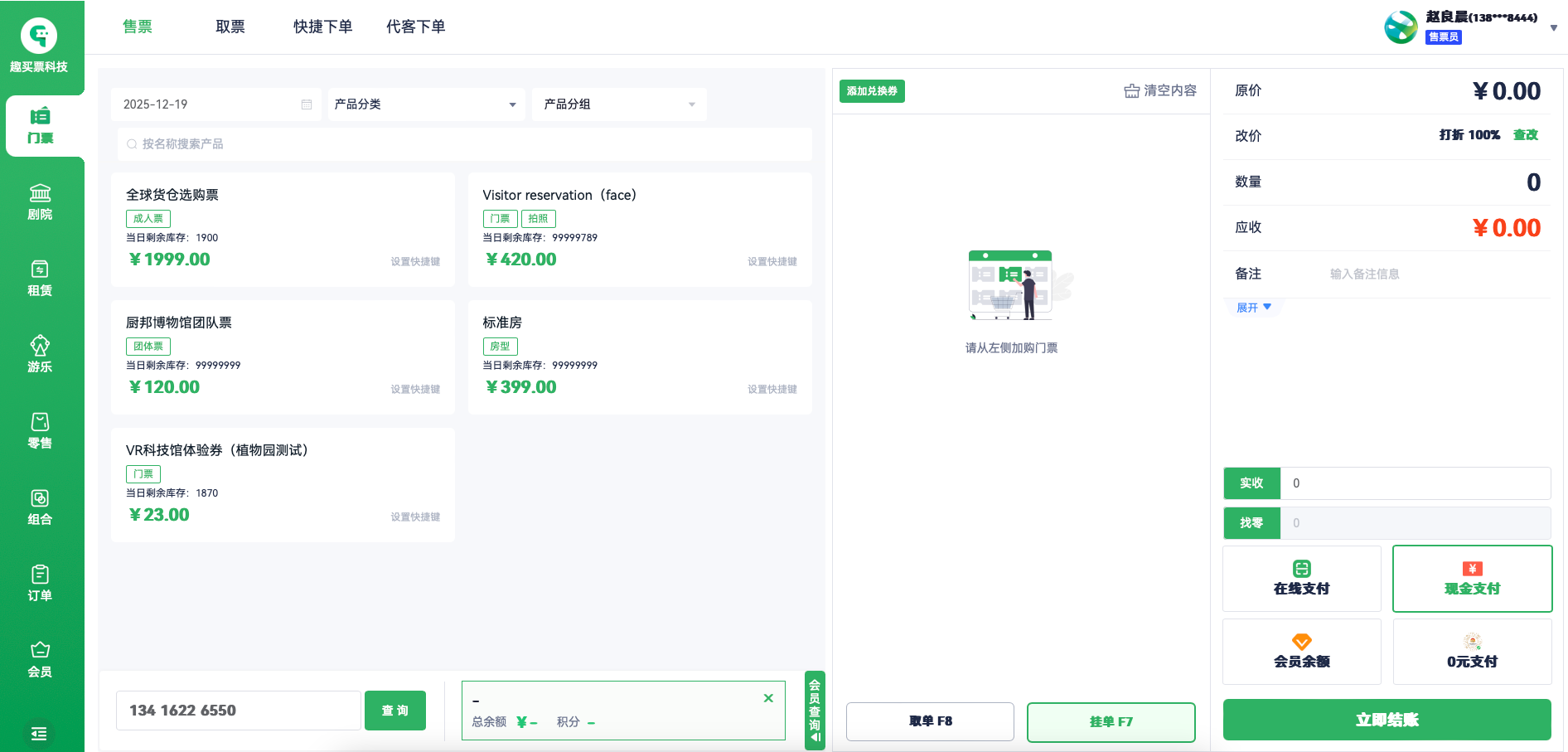Open the 组合 combo sidebar icon

tap(40, 507)
